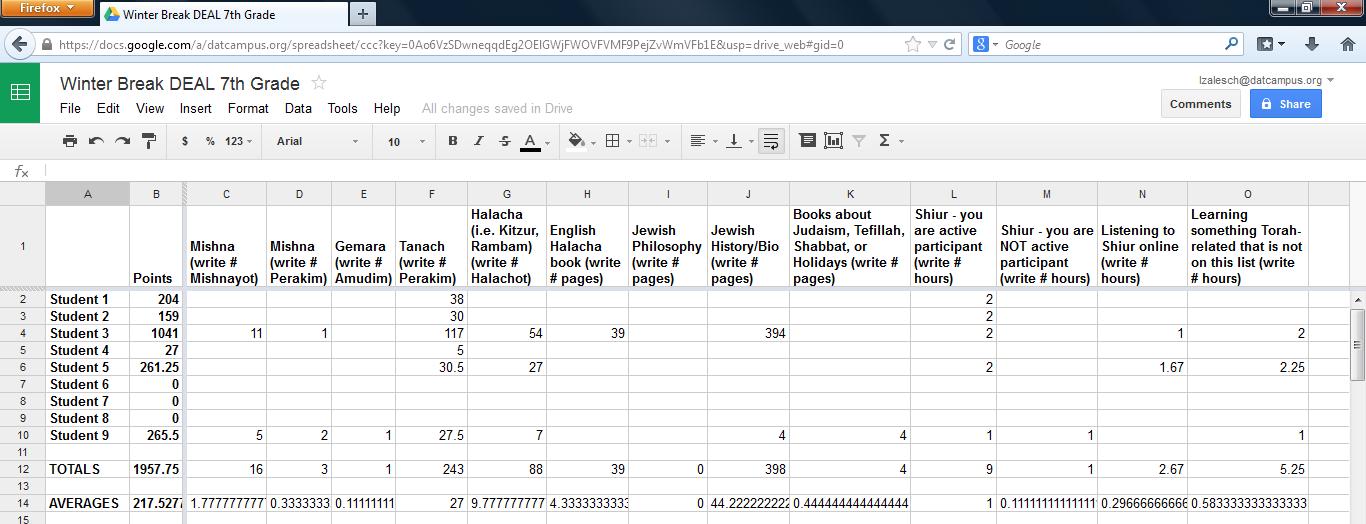Screen dimensions: 1366x524
Task: Open the text color picker
Action: [x=530, y=141]
